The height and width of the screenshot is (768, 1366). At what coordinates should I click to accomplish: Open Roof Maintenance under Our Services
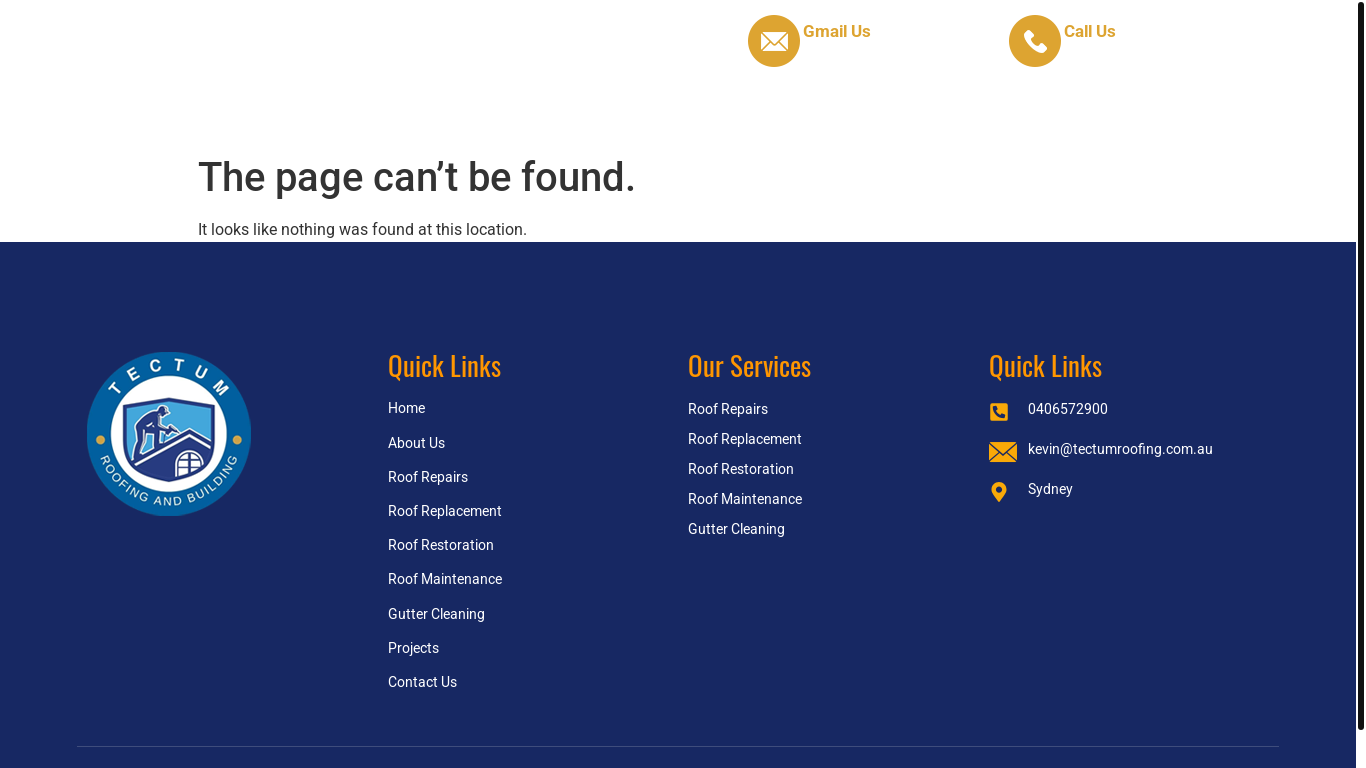tap(745, 499)
